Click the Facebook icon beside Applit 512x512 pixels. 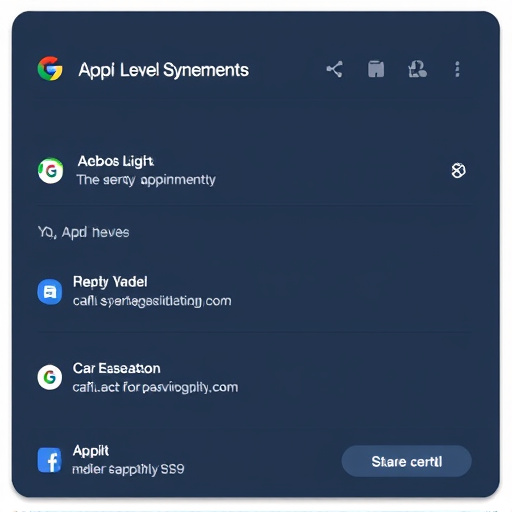49,460
